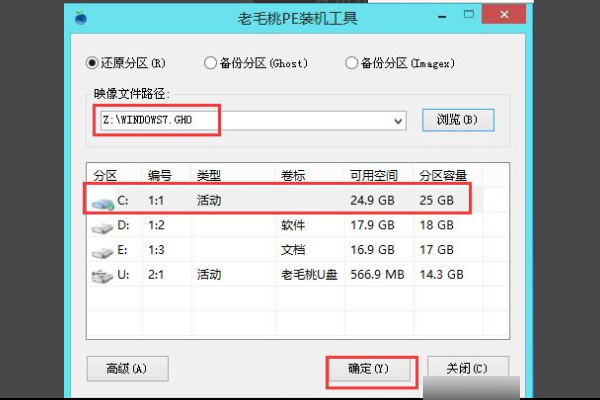Minimize the 老毛桃PE装机工具 window

(442, 16)
